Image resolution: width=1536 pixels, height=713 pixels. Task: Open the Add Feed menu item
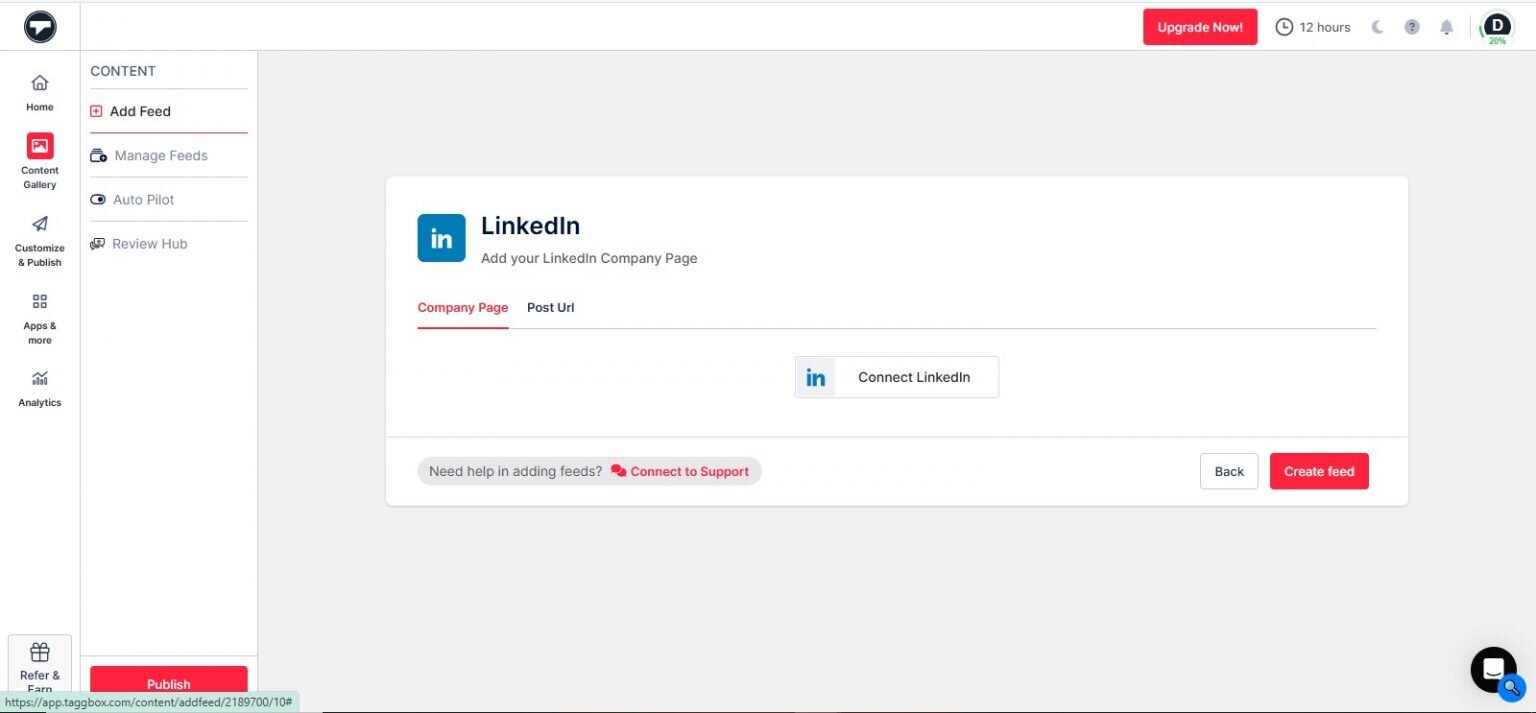click(x=139, y=111)
